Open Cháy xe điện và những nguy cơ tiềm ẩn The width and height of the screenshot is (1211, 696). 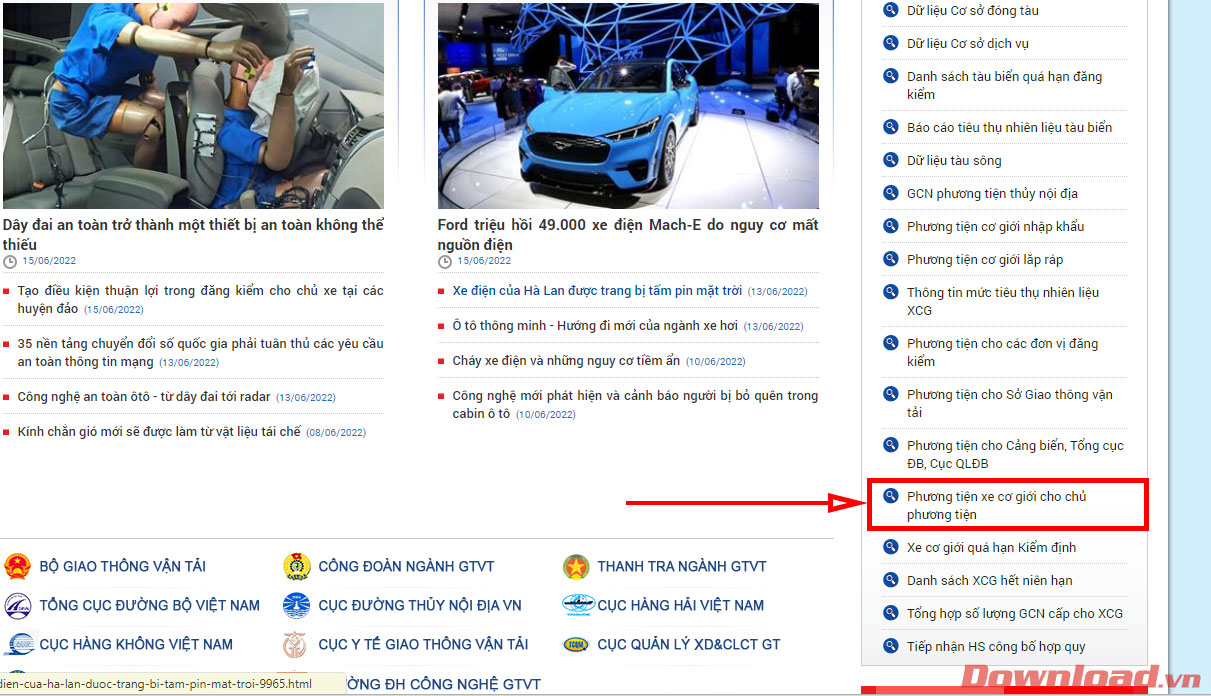coord(565,360)
